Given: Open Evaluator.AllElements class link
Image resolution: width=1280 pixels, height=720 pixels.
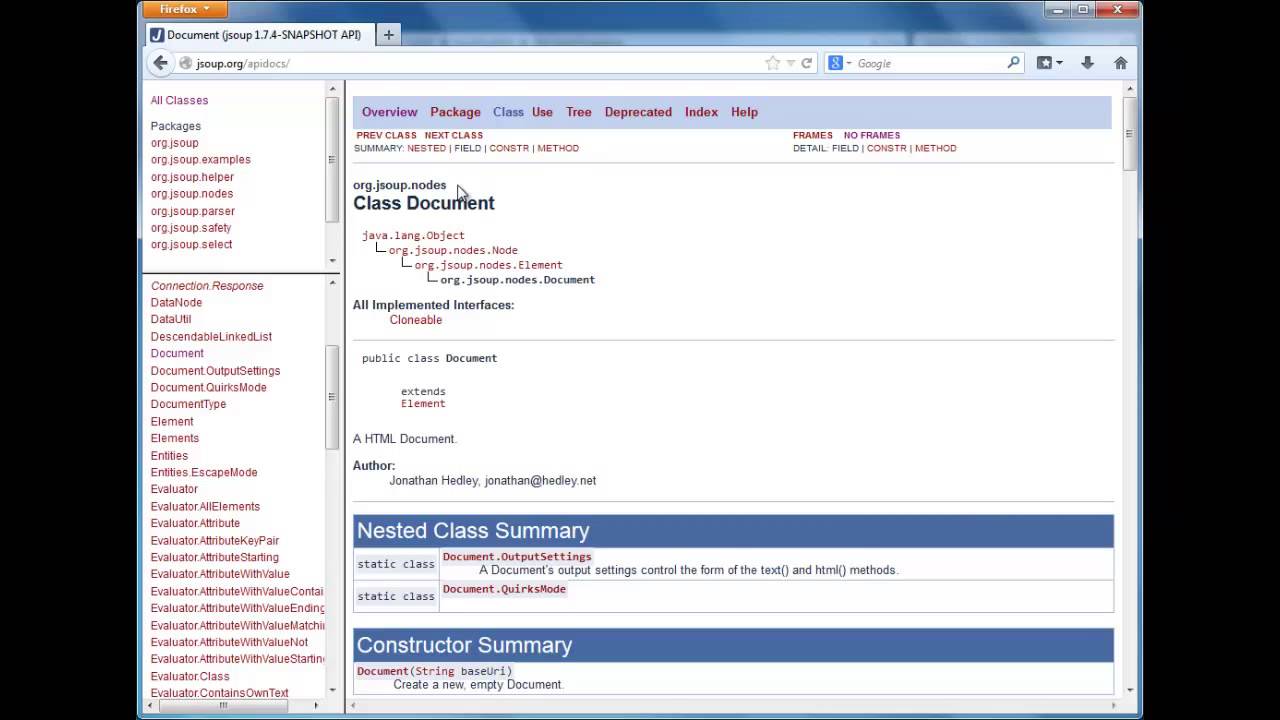Looking at the screenshot, I should 205,506.
